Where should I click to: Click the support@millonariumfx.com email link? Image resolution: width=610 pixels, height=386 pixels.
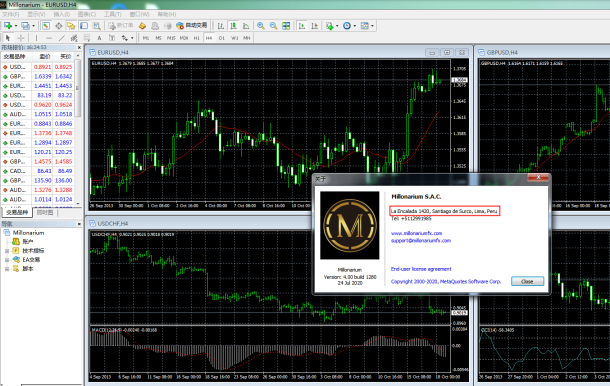click(x=421, y=240)
